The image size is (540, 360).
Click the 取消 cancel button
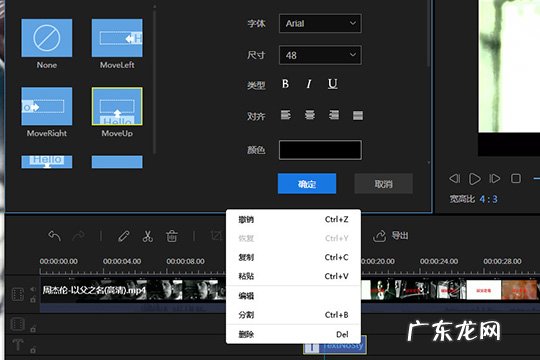383,184
